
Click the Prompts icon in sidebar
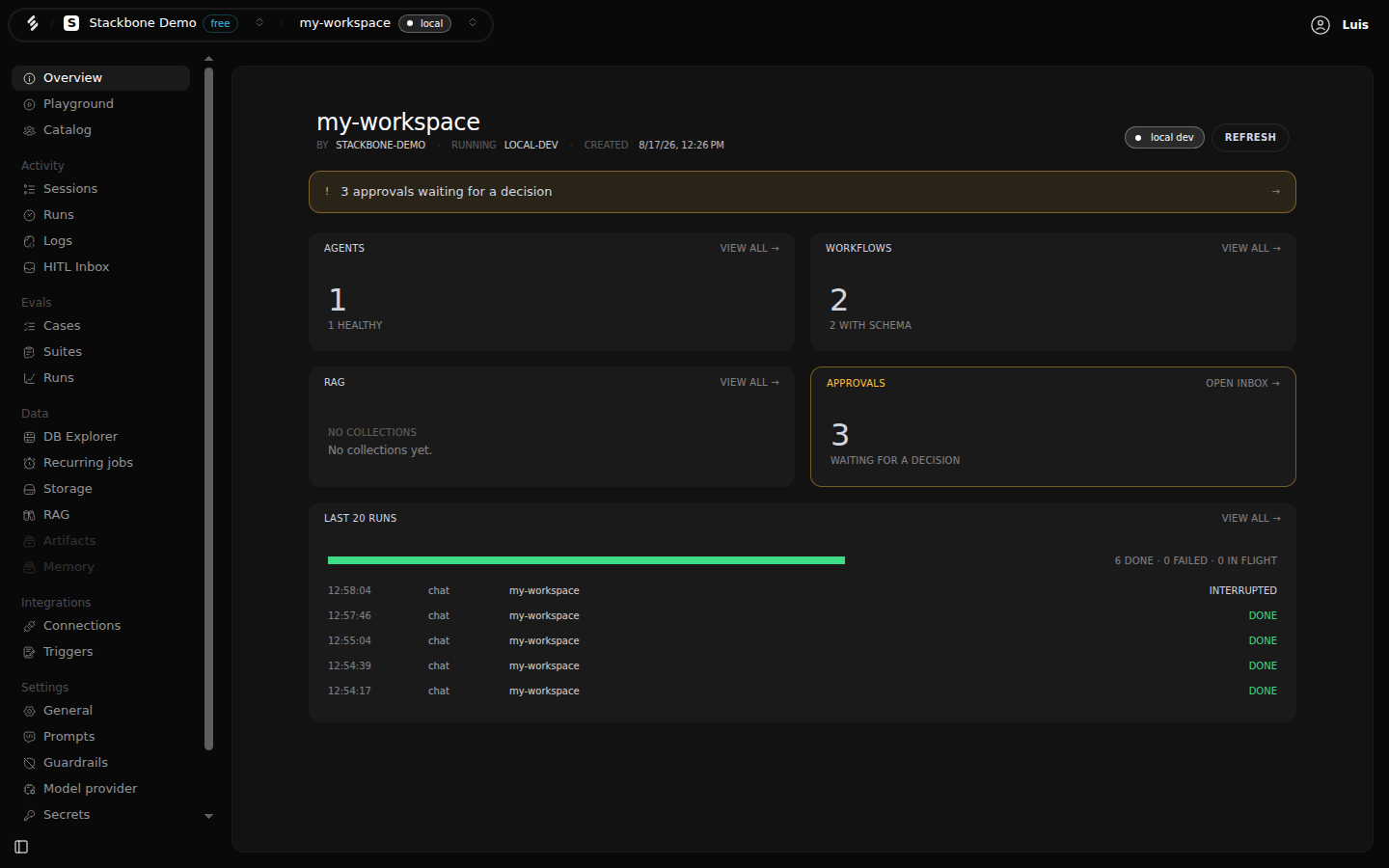click(x=30, y=737)
